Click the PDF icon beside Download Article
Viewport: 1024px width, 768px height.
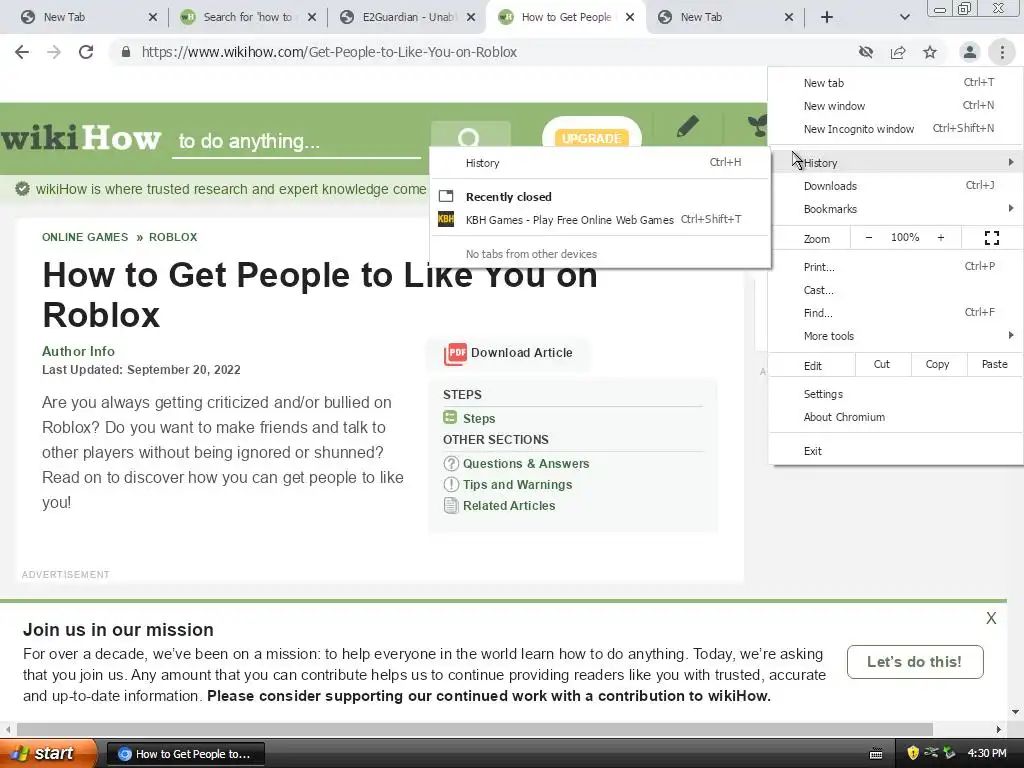(455, 353)
